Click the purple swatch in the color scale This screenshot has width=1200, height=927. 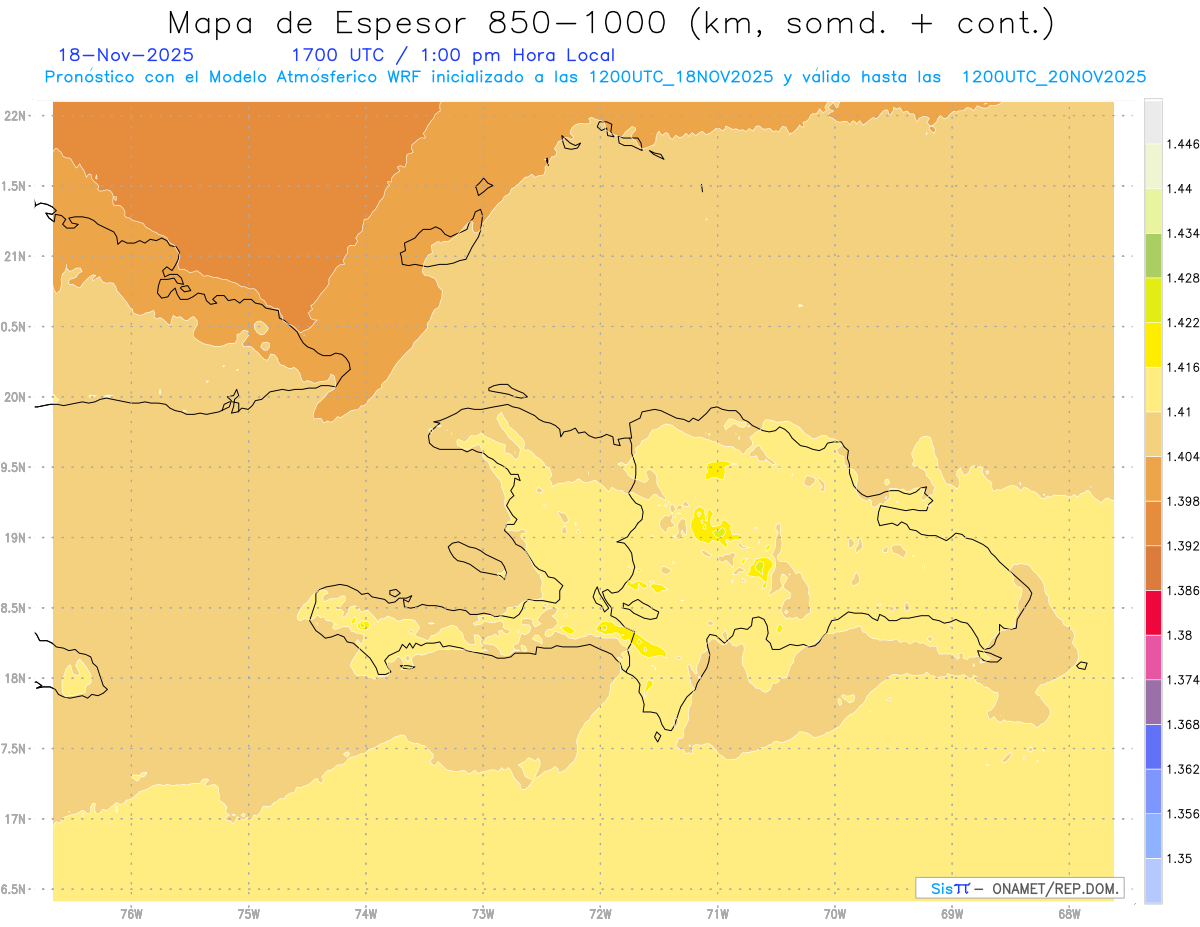[1153, 702]
